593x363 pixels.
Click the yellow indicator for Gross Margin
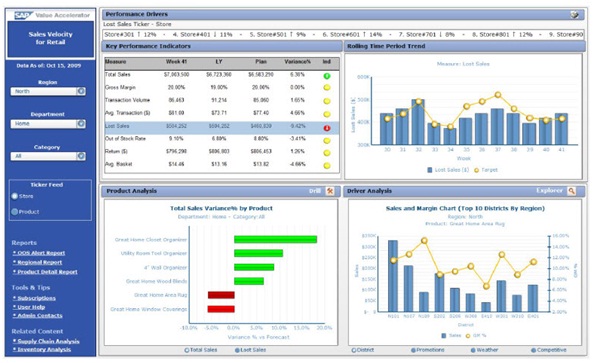327,88
